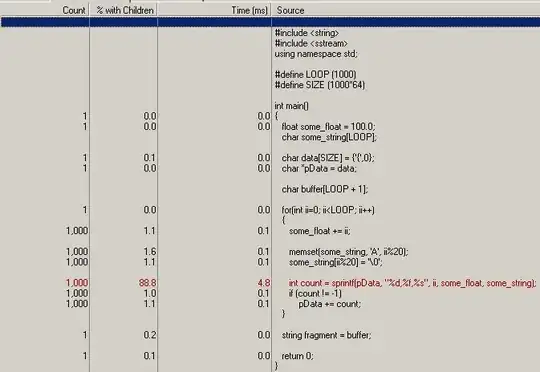The image size is (540, 372).
Task: Select the char buffer[LOOP + 1]; line
Action: click(x=325, y=189)
